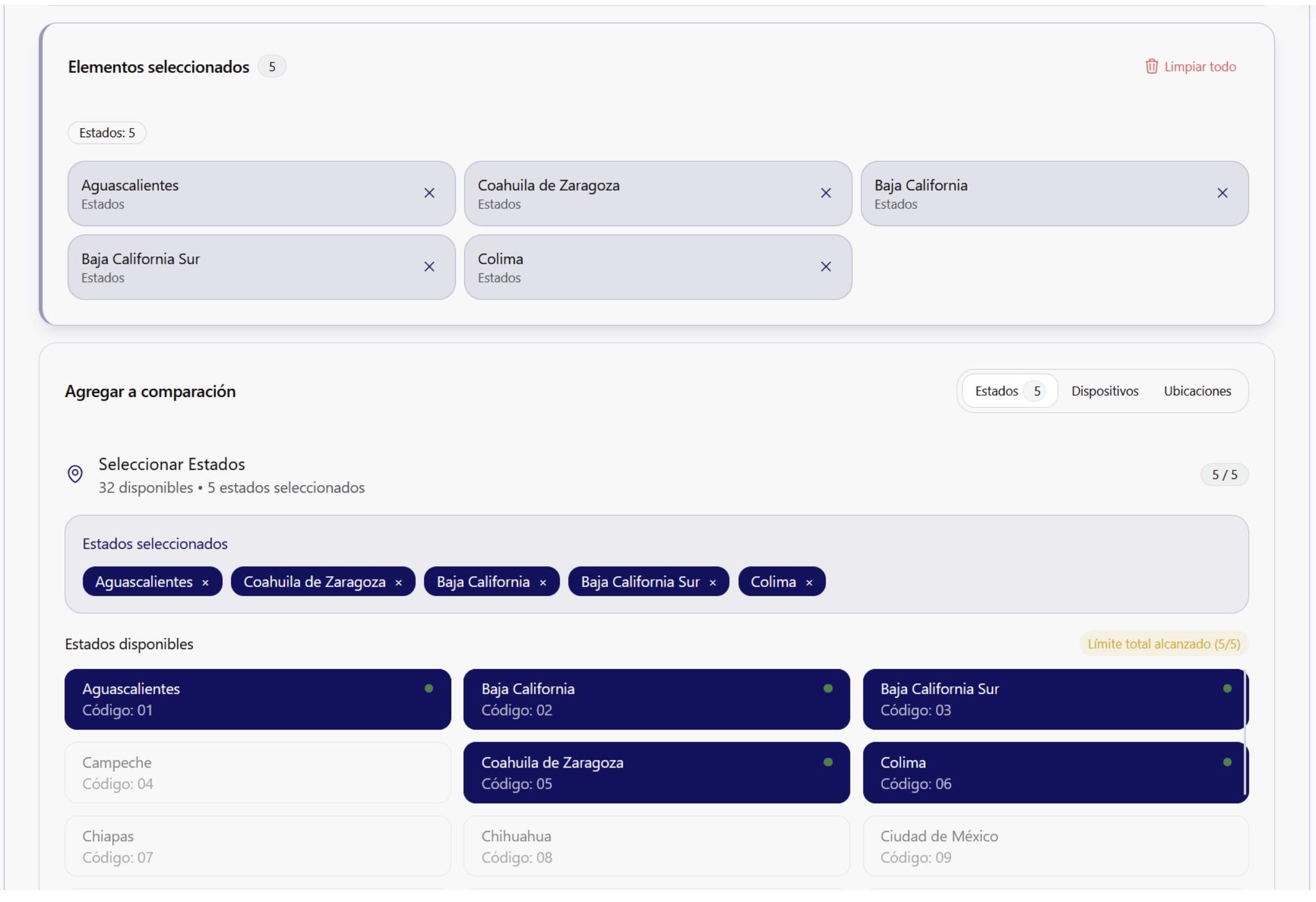
Task: Switch to the Ubicaciones tab
Action: click(1197, 391)
